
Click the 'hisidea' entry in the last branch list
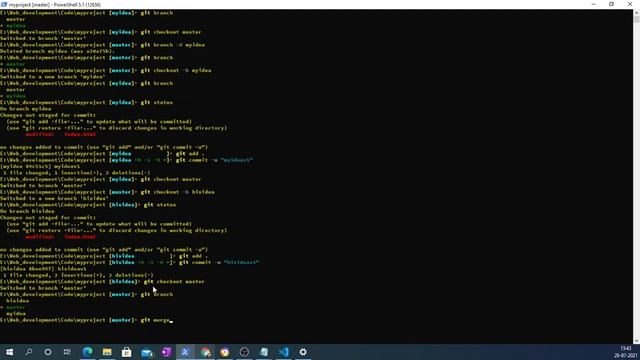(18, 301)
